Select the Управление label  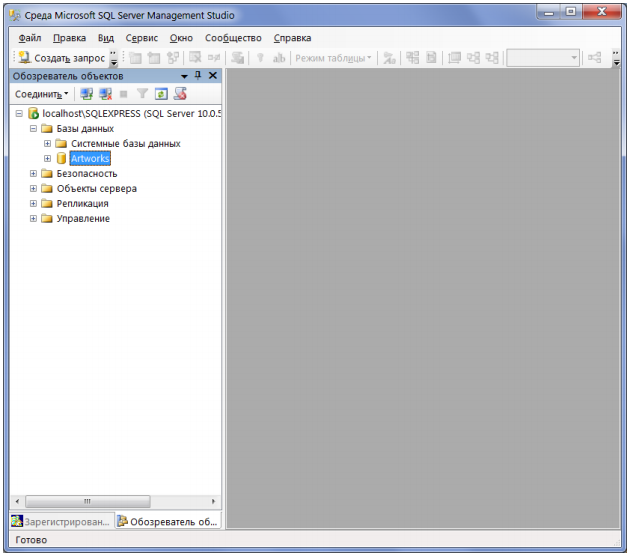click(83, 219)
